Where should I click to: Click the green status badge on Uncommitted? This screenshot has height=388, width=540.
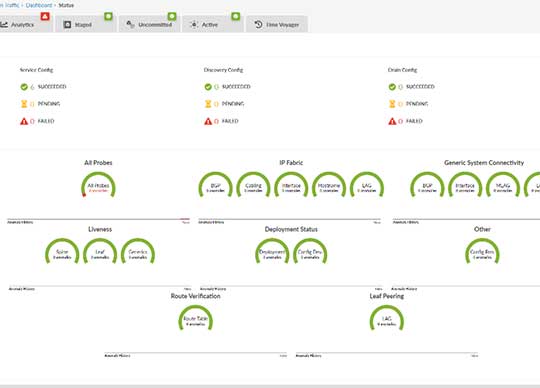coord(172,16)
